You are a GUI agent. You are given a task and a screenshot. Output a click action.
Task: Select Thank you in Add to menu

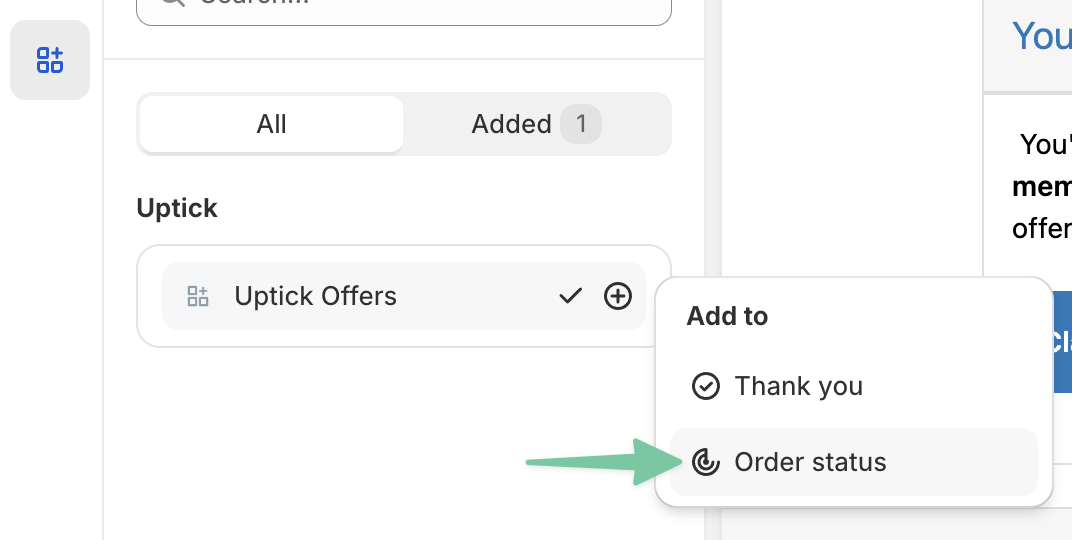pos(798,386)
